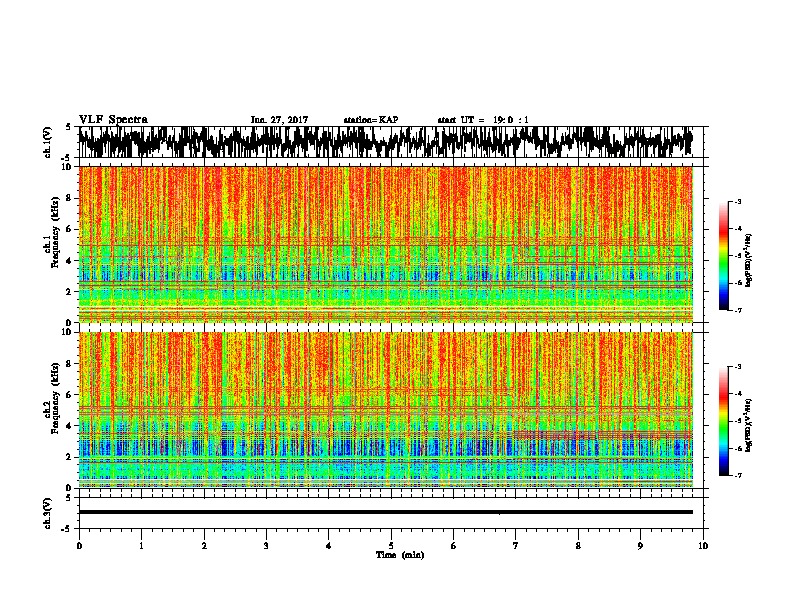The width and height of the screenshot is (792, 612).
Task: Click the flat black ch.3 voltage trace
Action: click(x=385, y=512)
